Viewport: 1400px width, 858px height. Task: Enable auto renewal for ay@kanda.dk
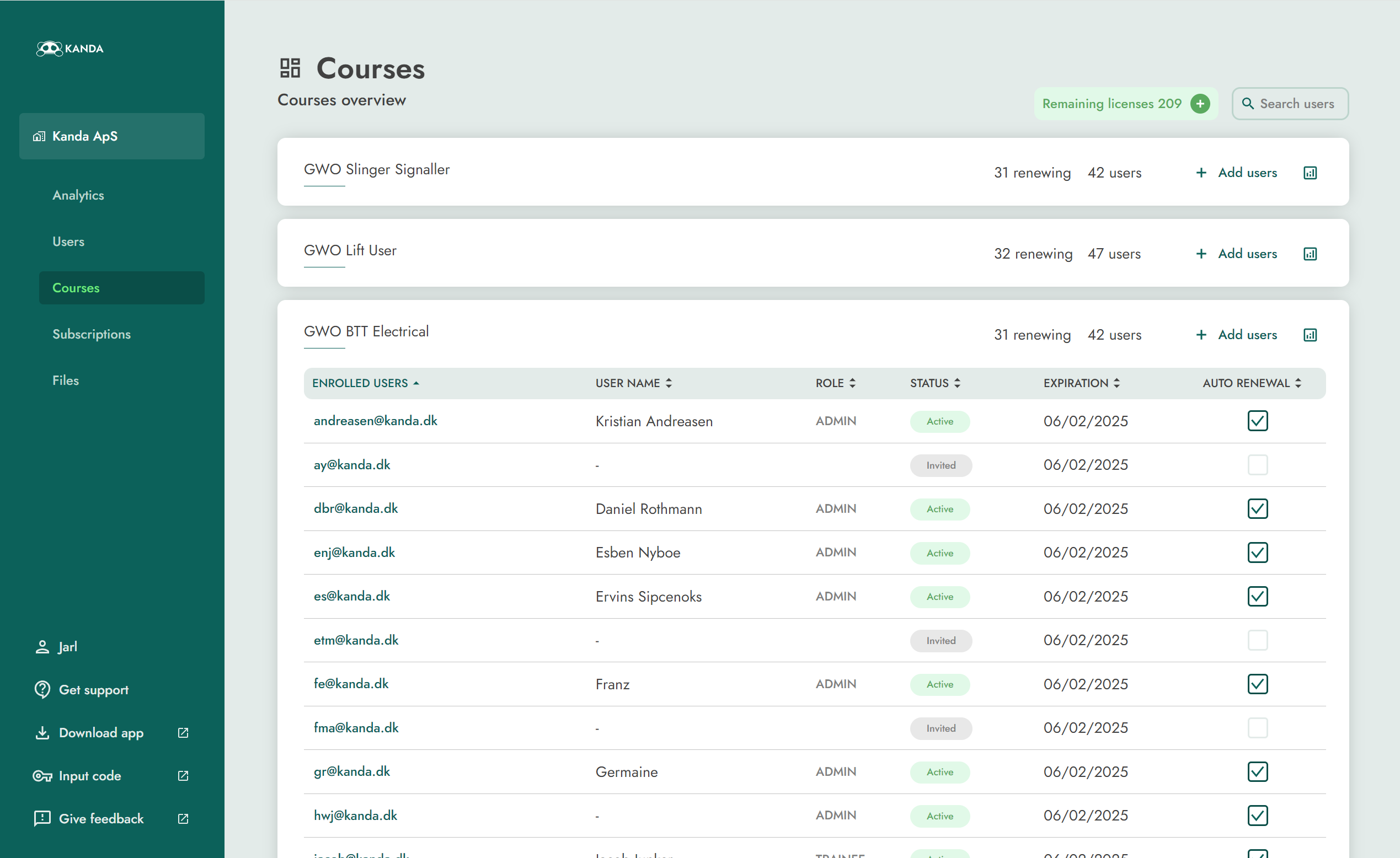[x=1257, y=464]
